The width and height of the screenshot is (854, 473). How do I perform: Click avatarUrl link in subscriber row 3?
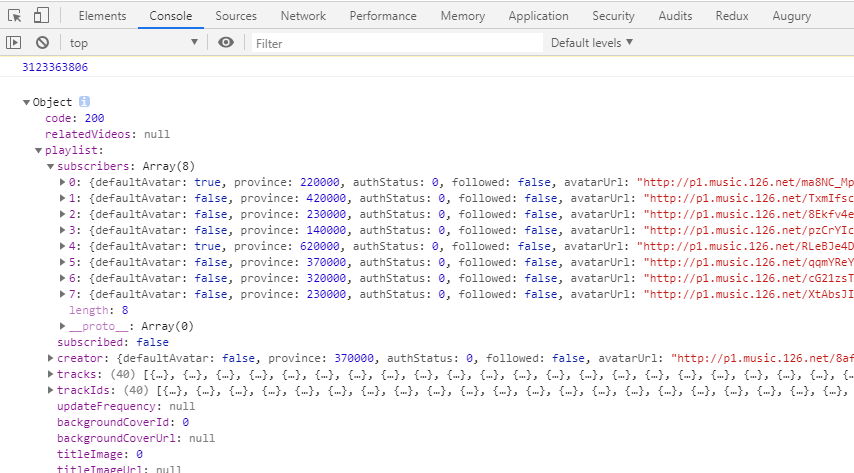[x=748, y=230]
